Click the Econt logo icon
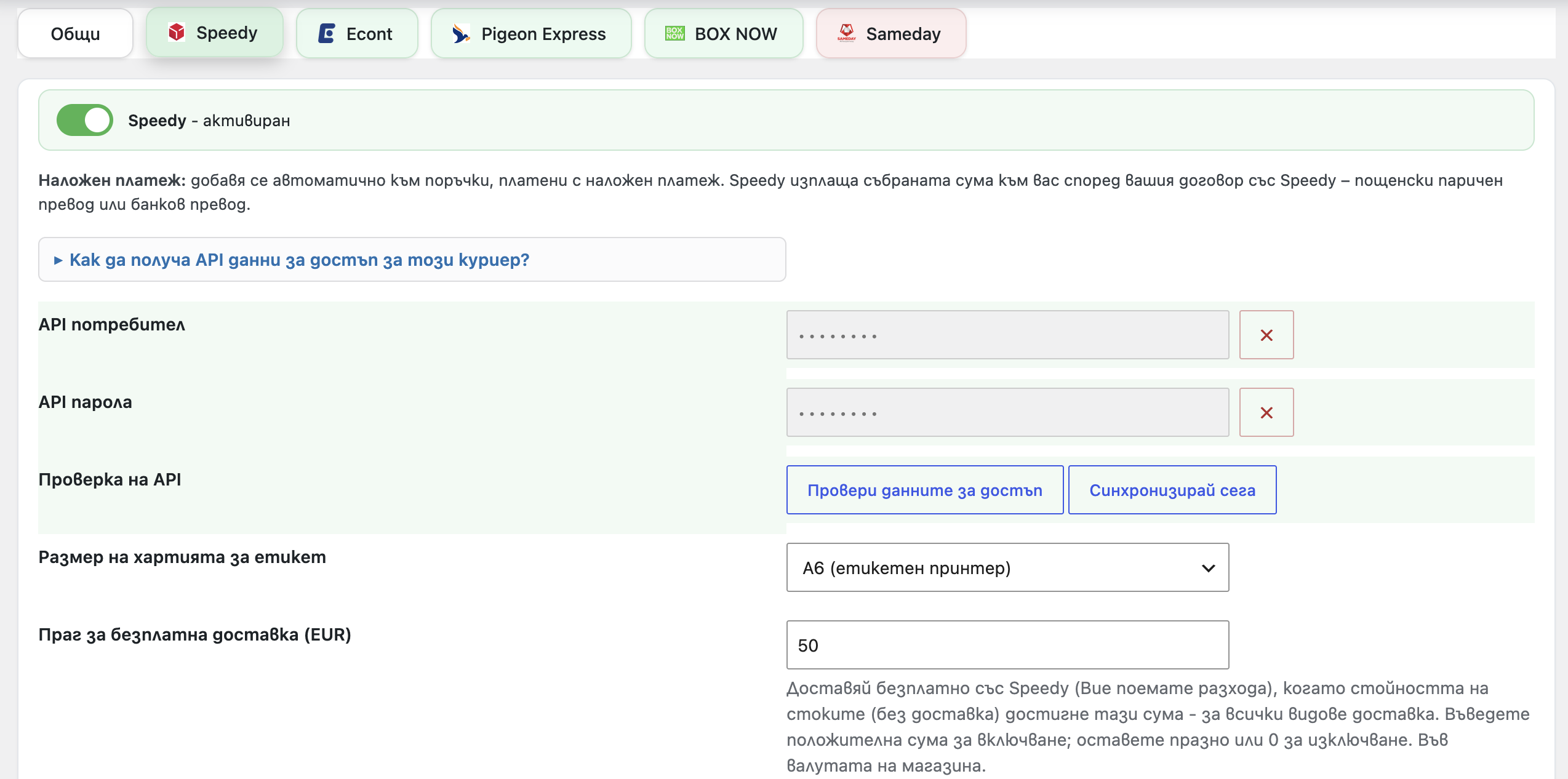The height and width of the screenshot is (779, 1568). [327, 33]
